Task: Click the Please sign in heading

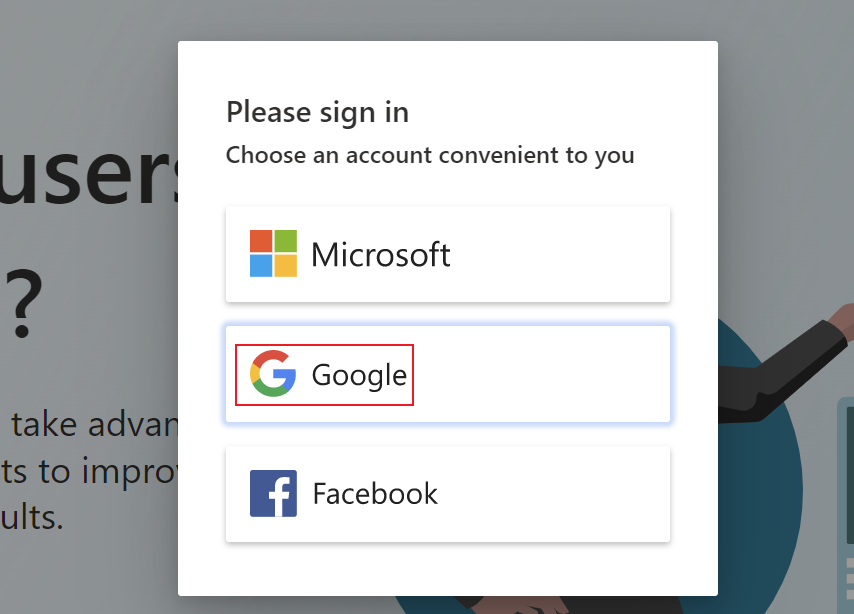Action: [318, 113]
